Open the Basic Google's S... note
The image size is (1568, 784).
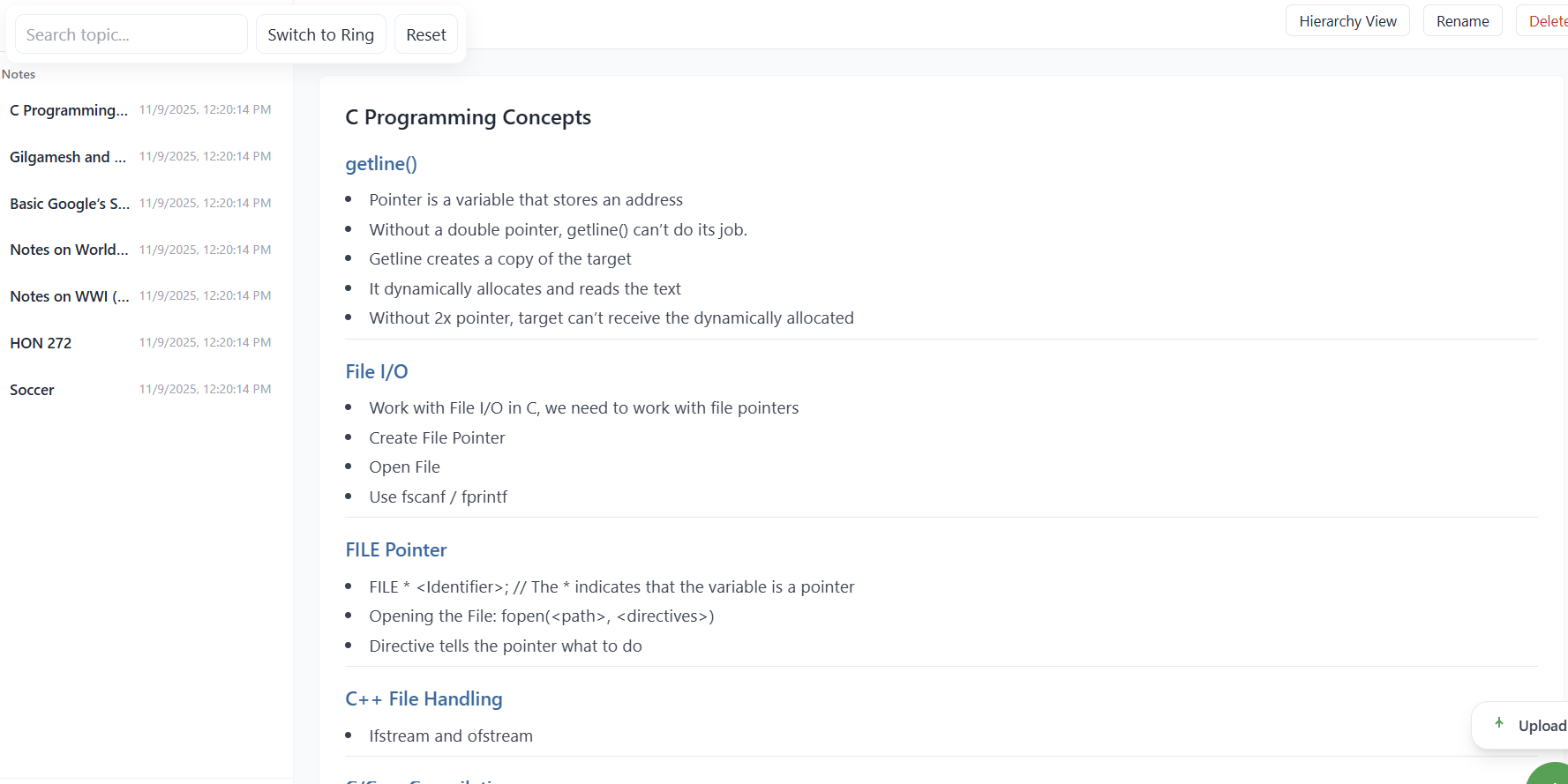tap(70, 204)
